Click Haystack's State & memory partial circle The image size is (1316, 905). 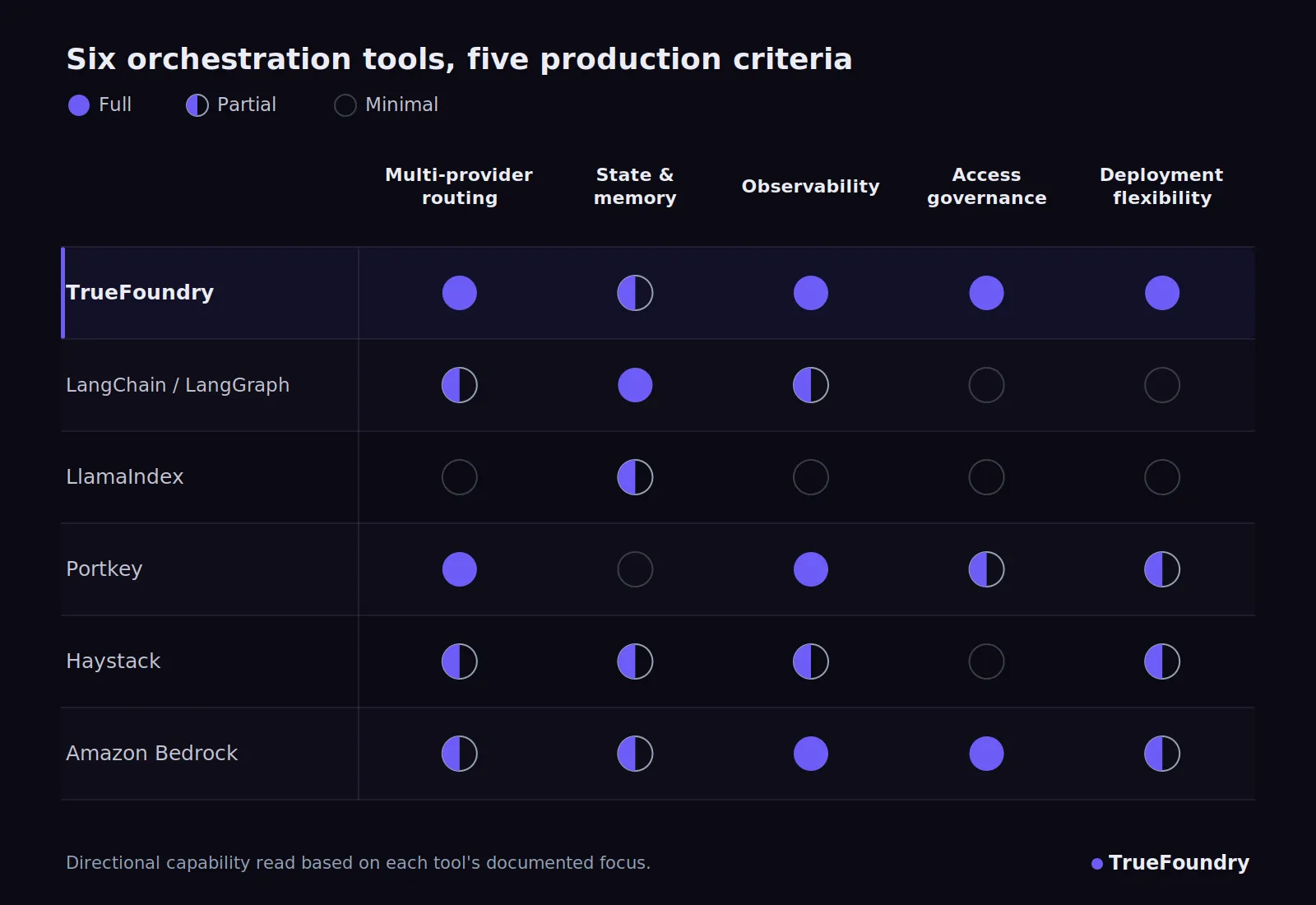[635, 661]
